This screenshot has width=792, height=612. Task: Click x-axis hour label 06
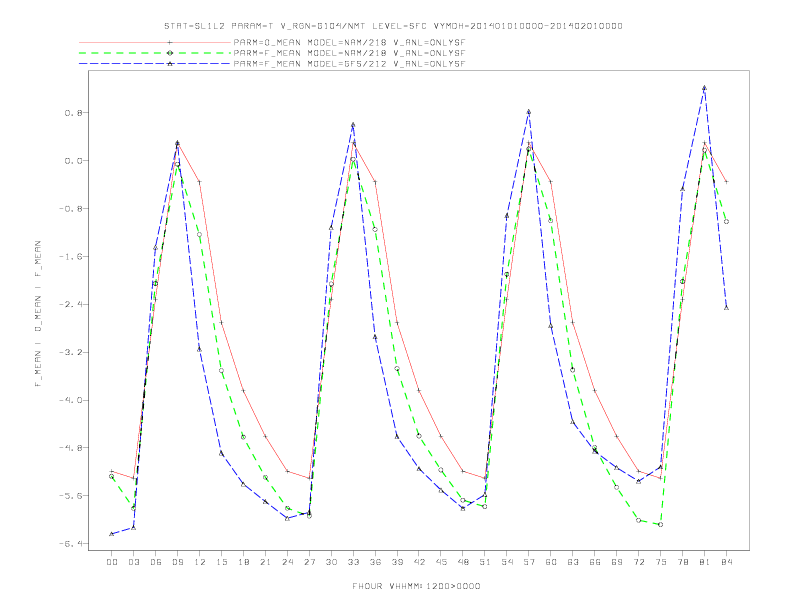(x=156, y=562)
